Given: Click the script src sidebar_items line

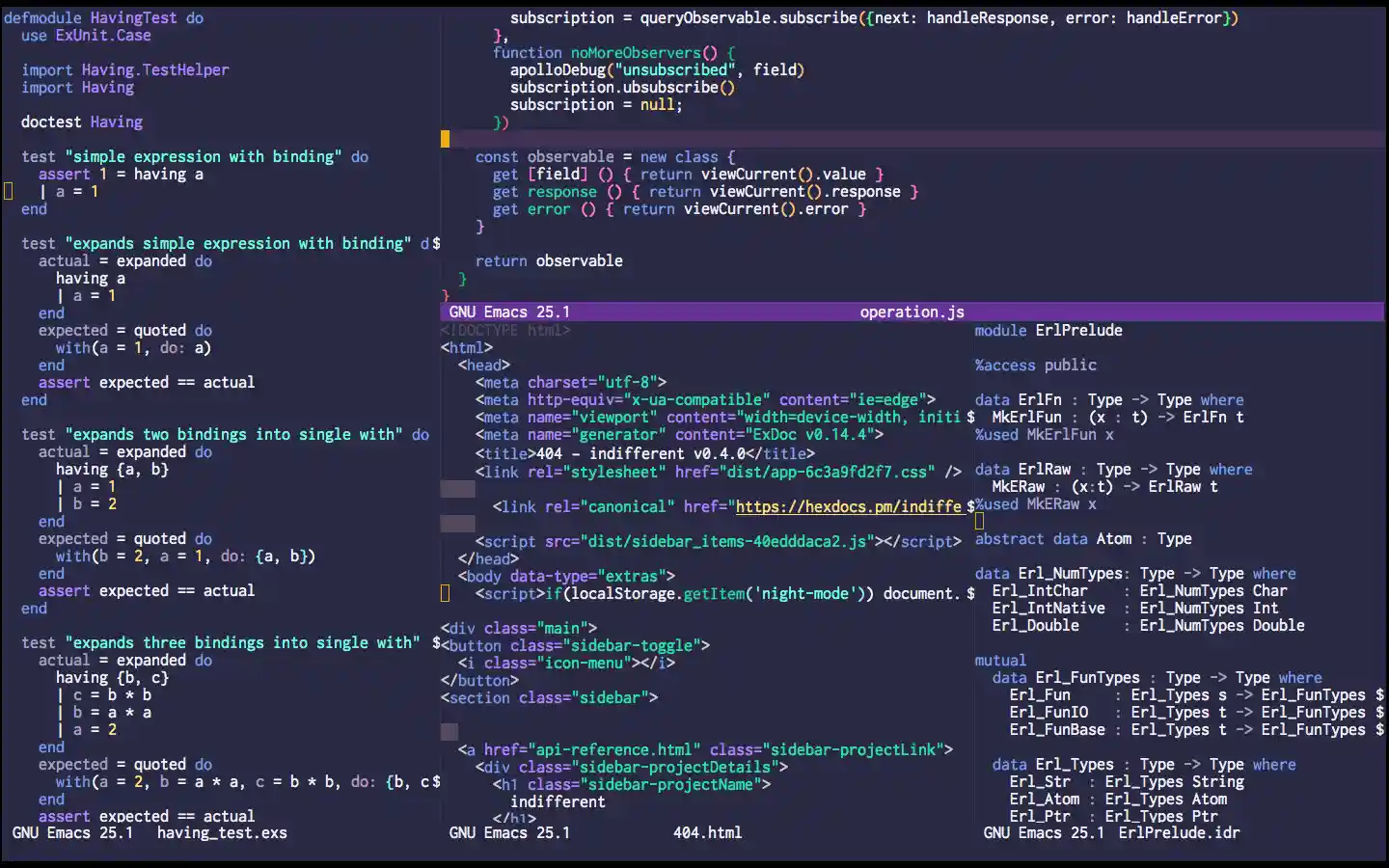Looking at the screenshot, I should point(718,541).
